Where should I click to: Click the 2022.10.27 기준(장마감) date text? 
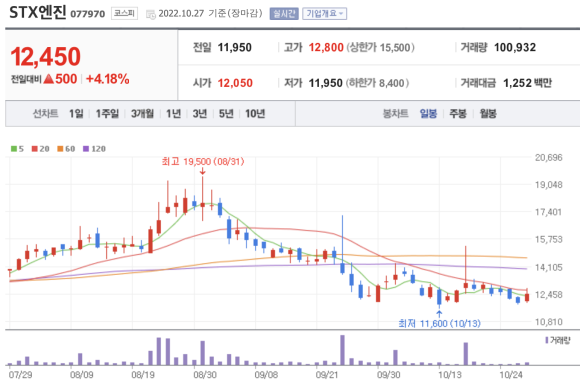tap(210, 14)
